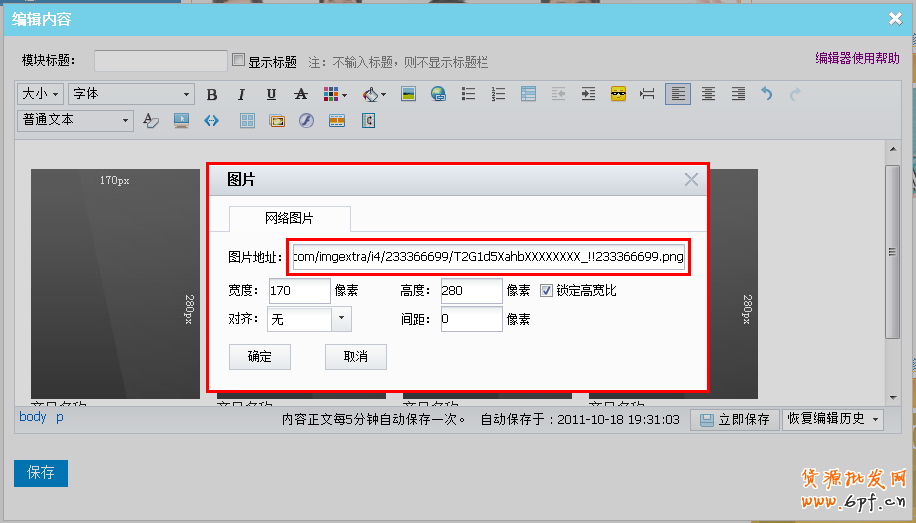Toggle bold formatting in the editor toolbar
This screenshot has height=523, width=916.
[211, 95]
